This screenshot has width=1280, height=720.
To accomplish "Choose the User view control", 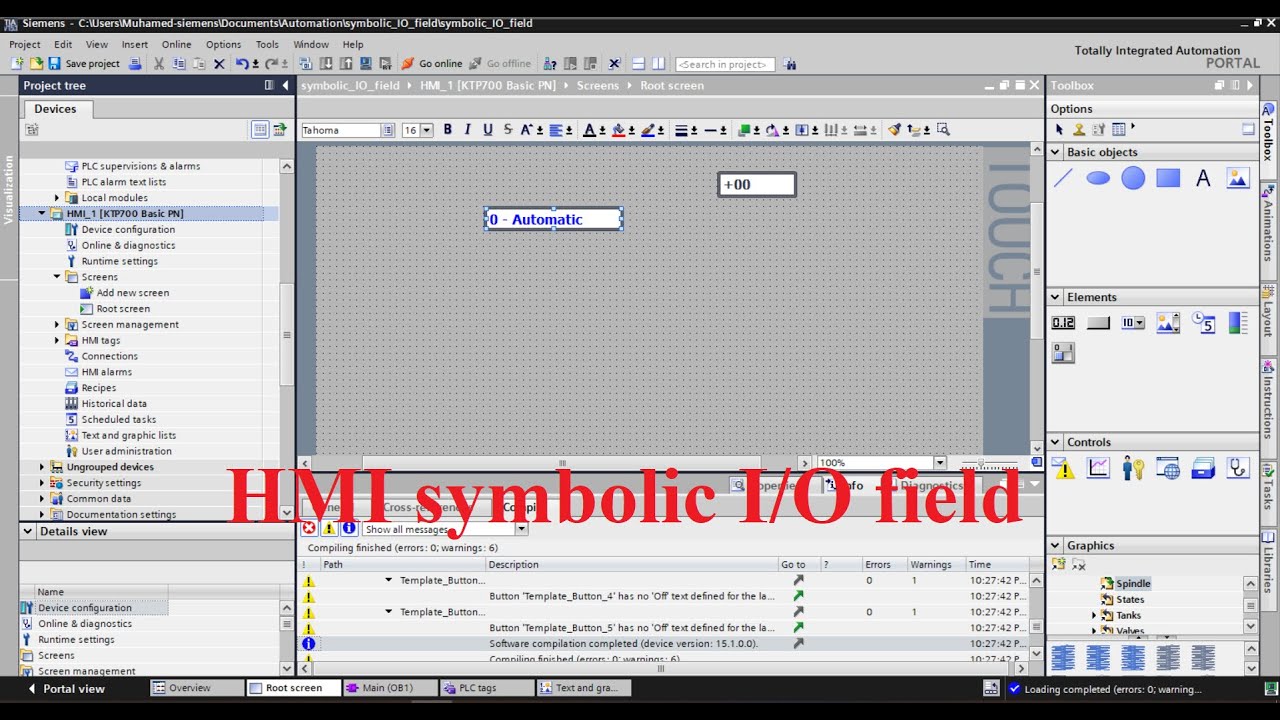I will (1133, 467).
